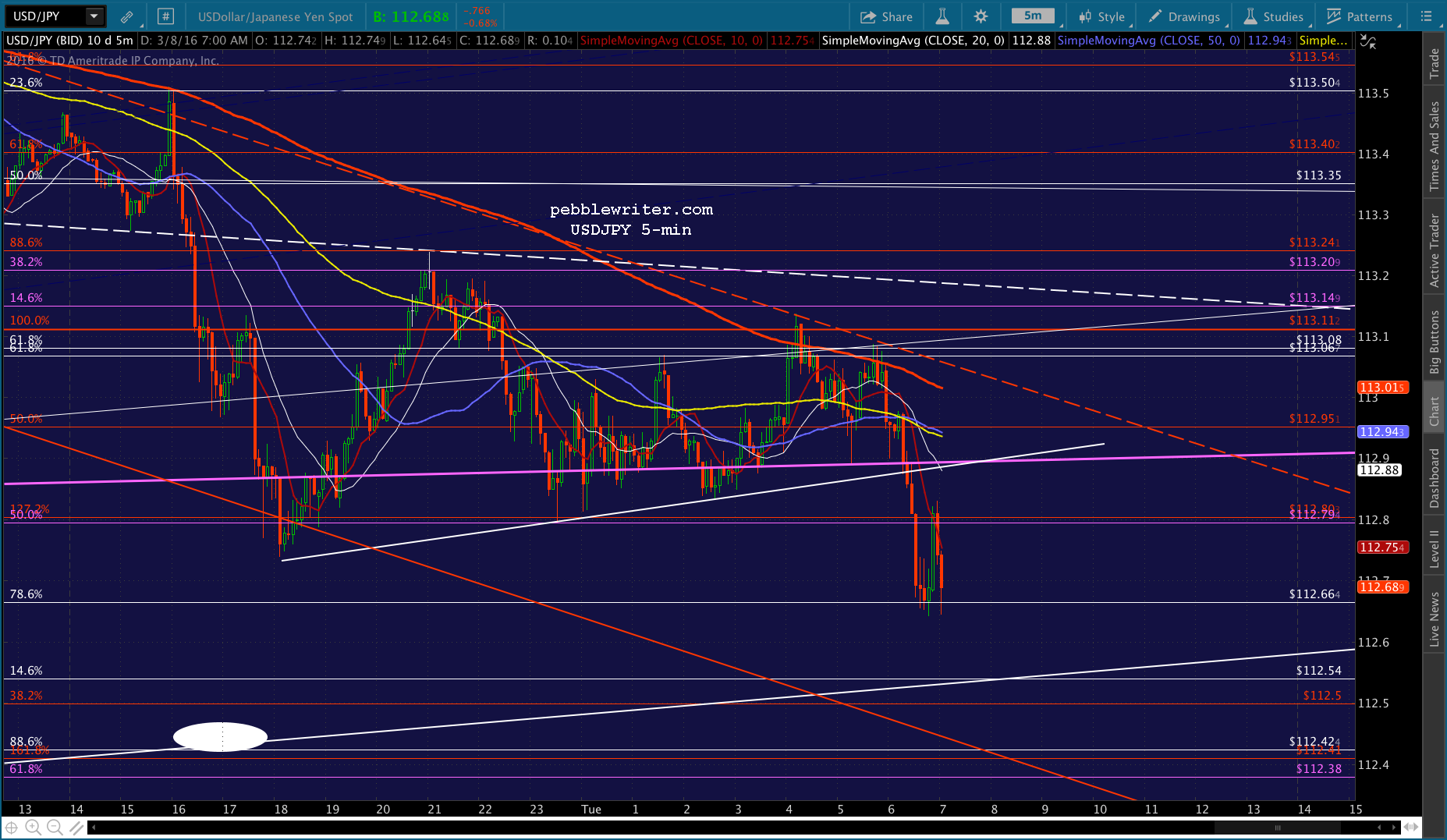Click the zoom in magnifier icon

click(33, 828)
